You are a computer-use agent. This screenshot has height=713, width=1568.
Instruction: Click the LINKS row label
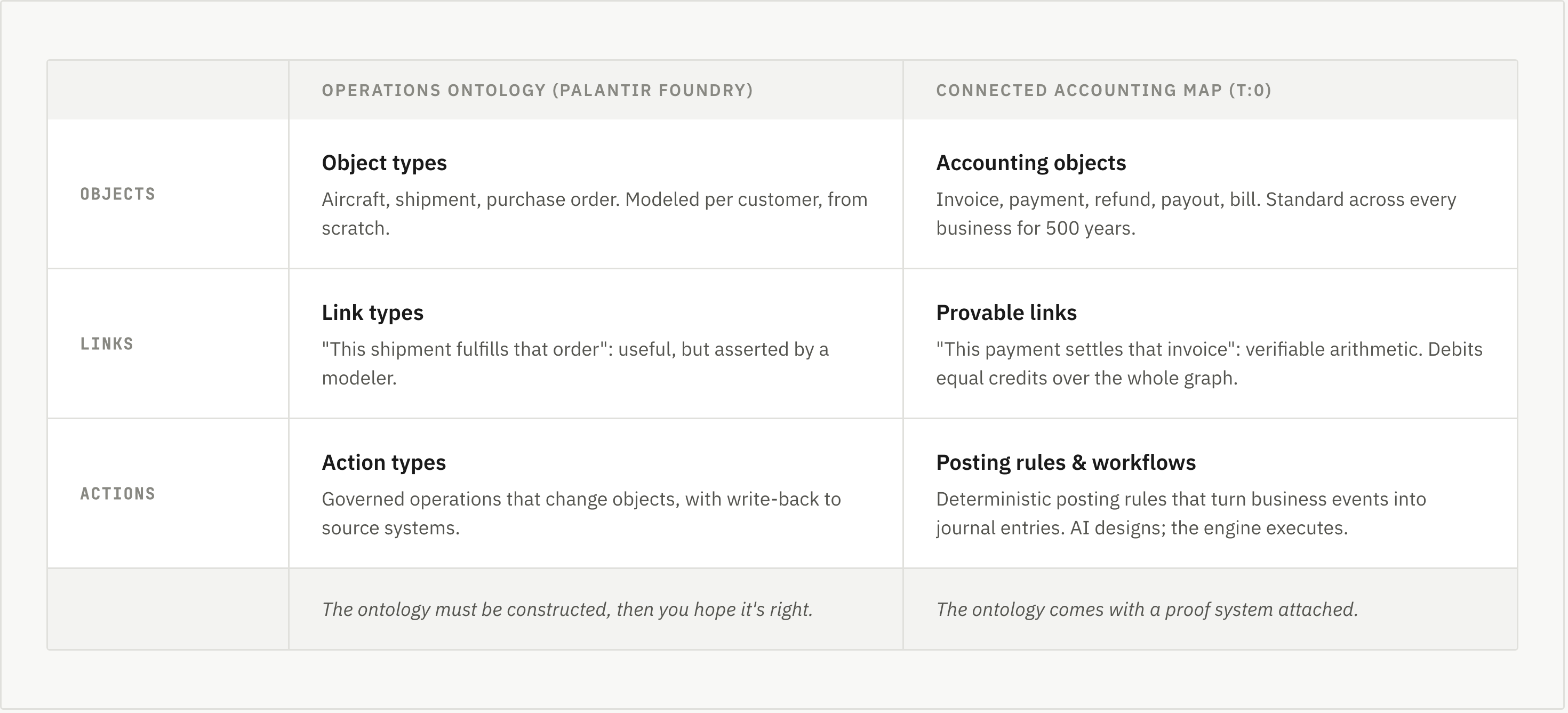[x=107, y=344]
